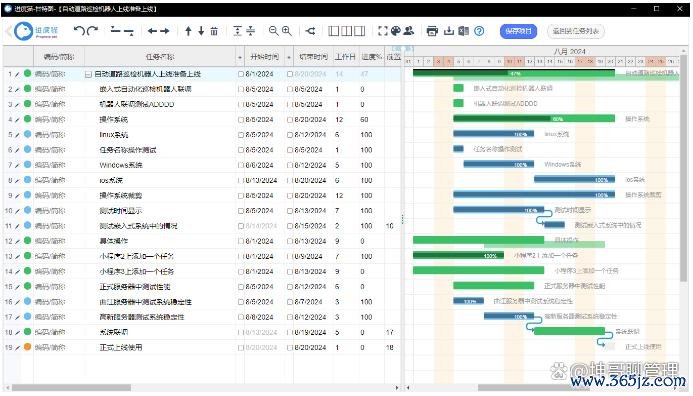
Task: Click the undo arrow icon
Action: point(79,31)
